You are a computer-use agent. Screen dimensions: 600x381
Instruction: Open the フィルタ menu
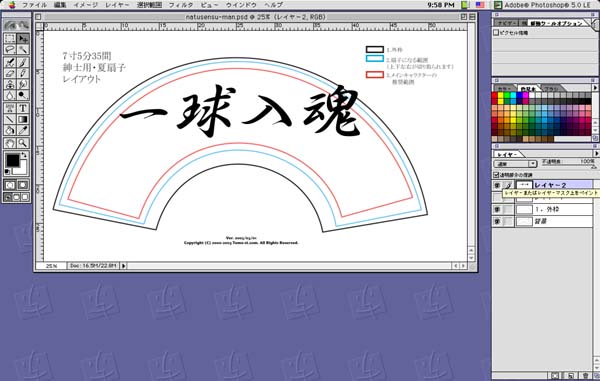[181, 5]
